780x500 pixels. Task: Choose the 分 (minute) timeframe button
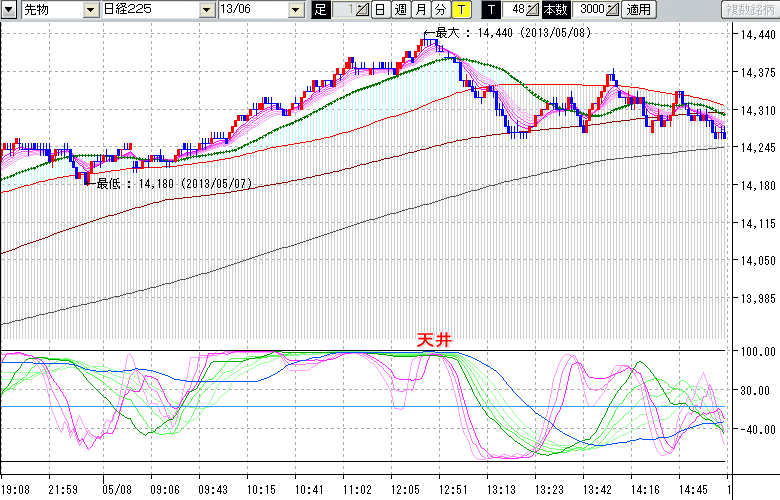[x=440, y=10]
